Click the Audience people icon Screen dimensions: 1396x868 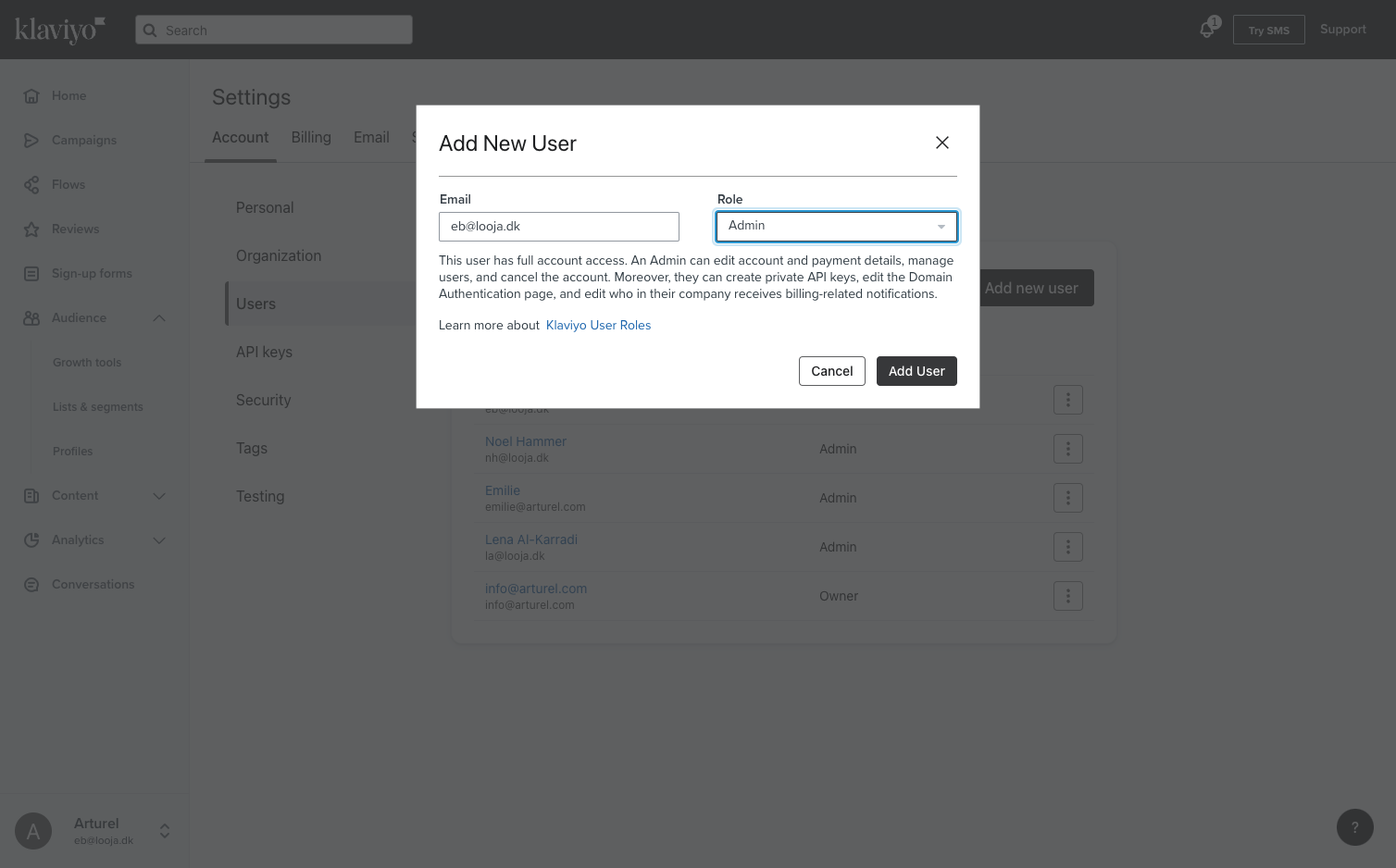(31, 317)
